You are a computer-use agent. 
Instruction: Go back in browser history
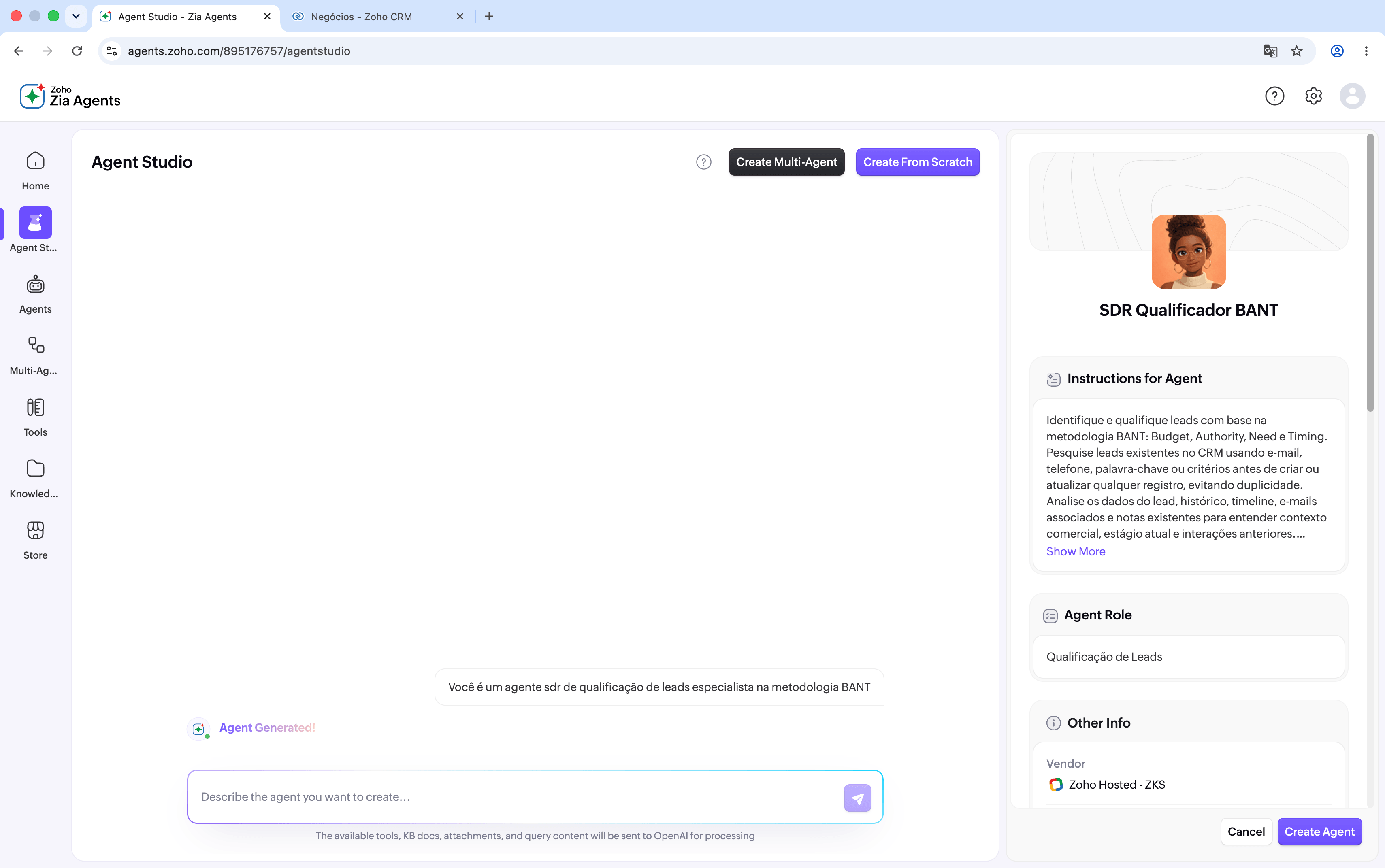click(18, 51)
